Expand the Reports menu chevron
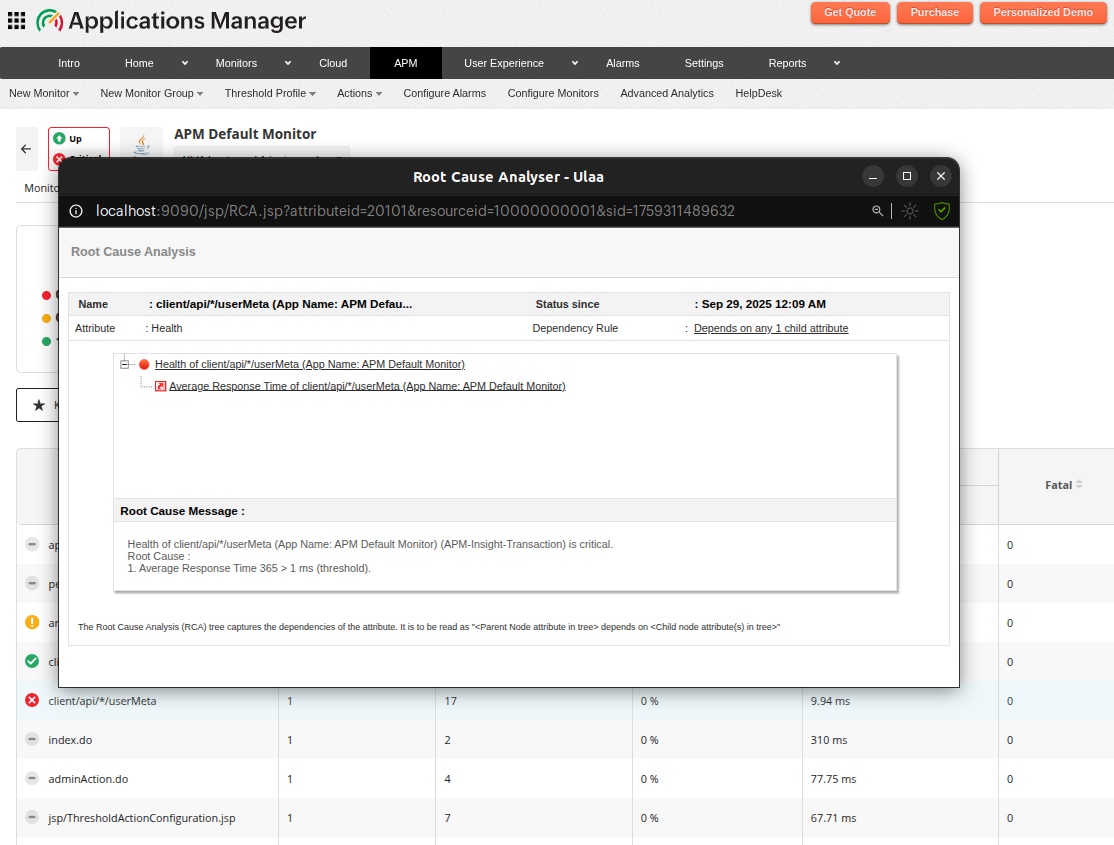Viewport: 1114px width, 845px height. (836, 62)
